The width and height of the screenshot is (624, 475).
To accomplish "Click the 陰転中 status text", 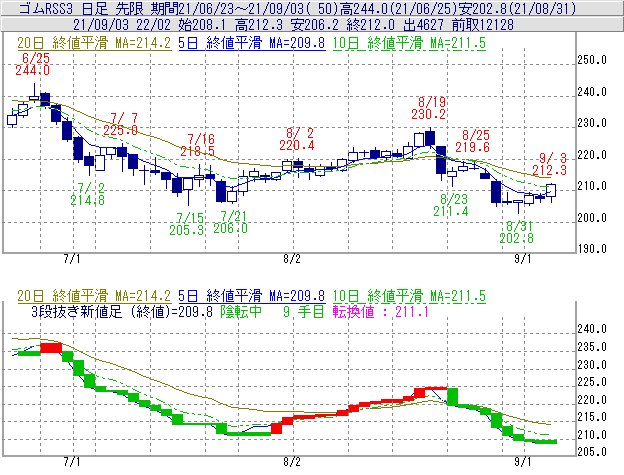I will pyautogui.click(x=242, y=311).
